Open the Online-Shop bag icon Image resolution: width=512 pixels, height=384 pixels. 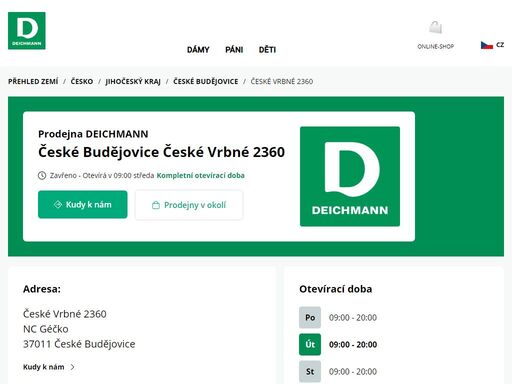point(435,27)
